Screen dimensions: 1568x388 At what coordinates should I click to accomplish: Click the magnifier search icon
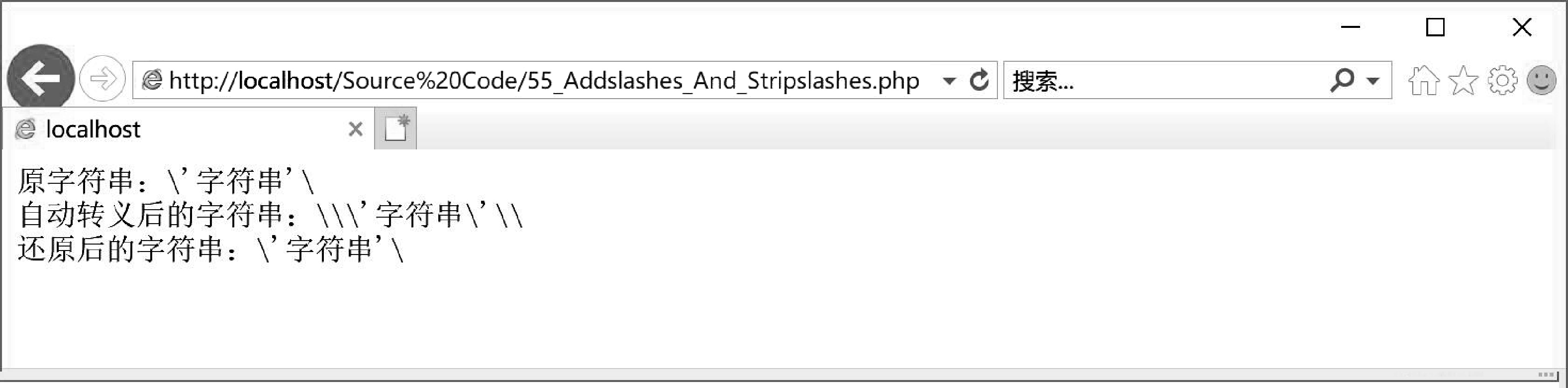[x=1342, y=80]
